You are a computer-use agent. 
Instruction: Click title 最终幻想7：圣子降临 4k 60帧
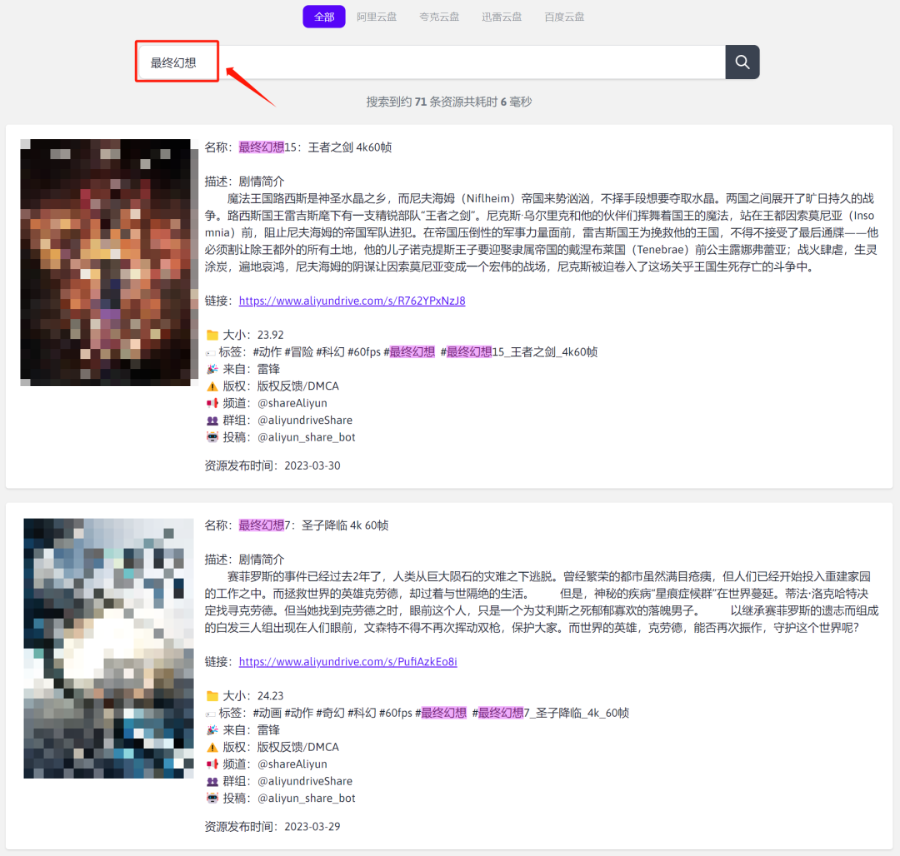(x=313, y=525)
